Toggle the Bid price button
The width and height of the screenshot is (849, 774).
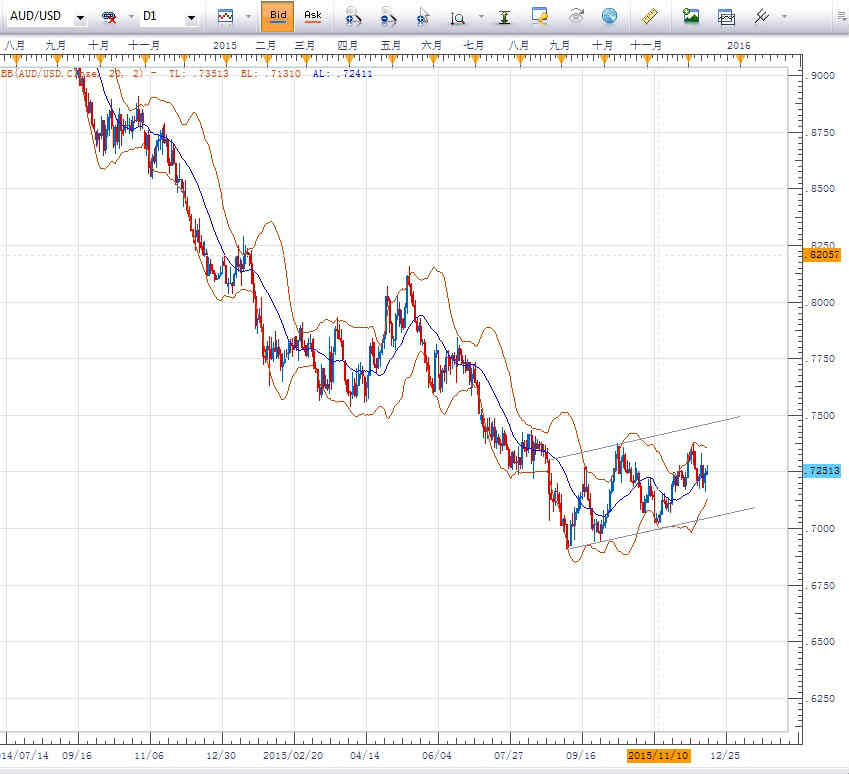[x=277, y=16]
